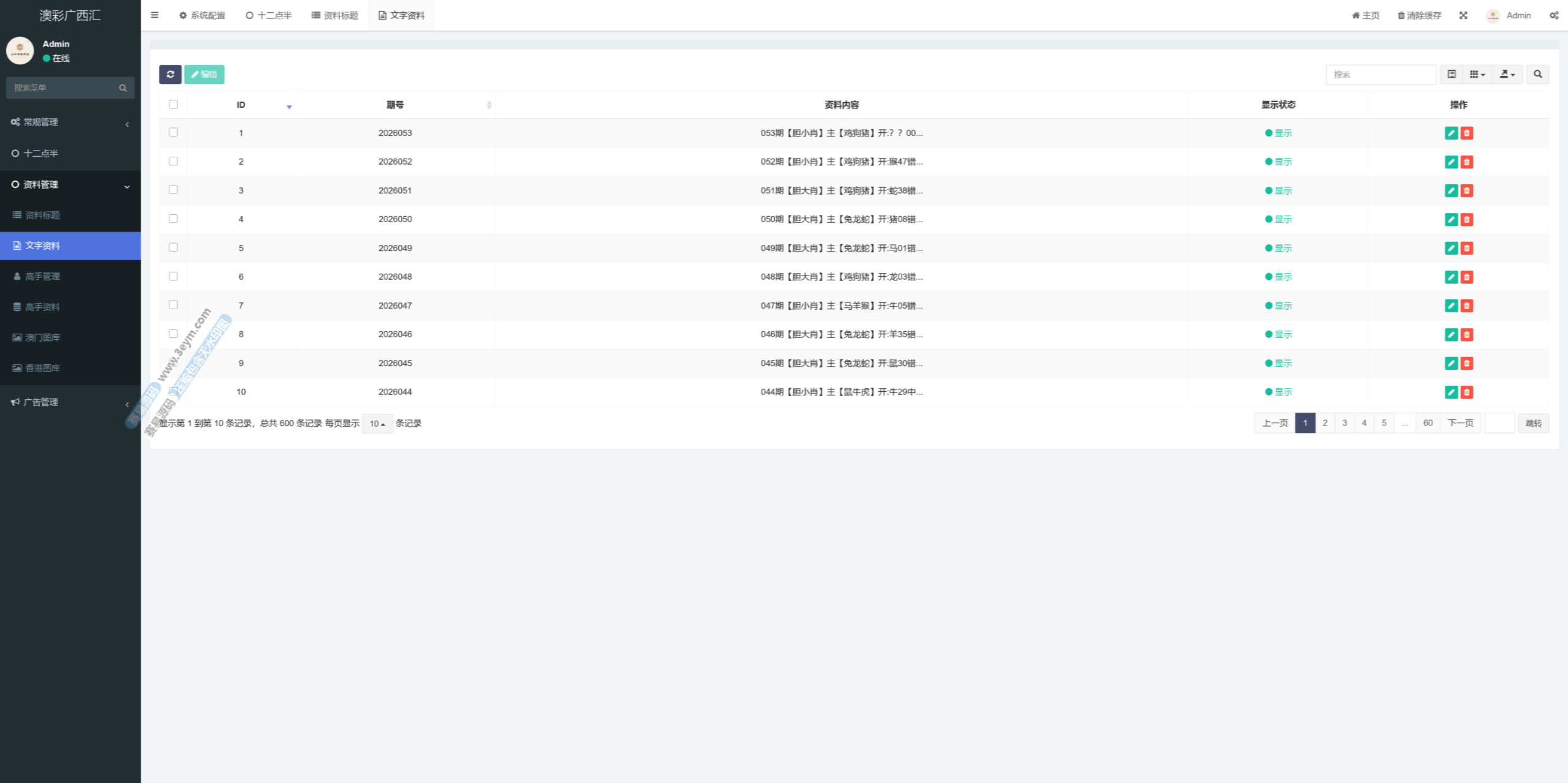Click the green edit icon for row 2026050
1568x783 pixels.
[x=1451, y=219]
